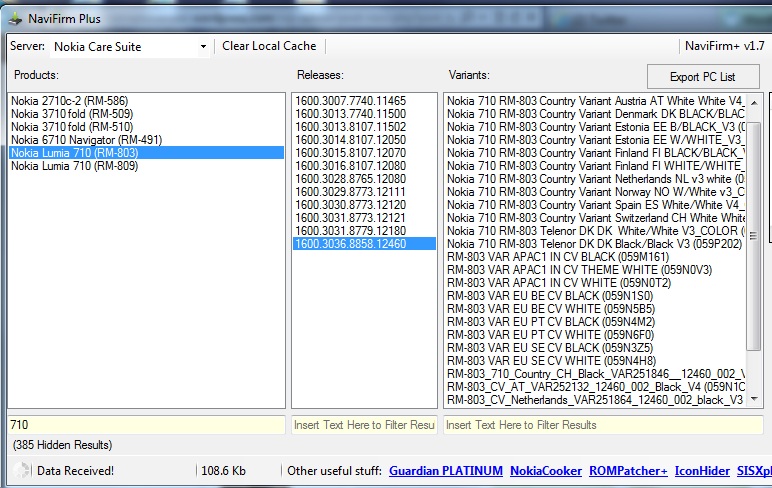772x488 pixels.
Task: Select release 1600.3013.7740.11500
Action: point(364,114)
